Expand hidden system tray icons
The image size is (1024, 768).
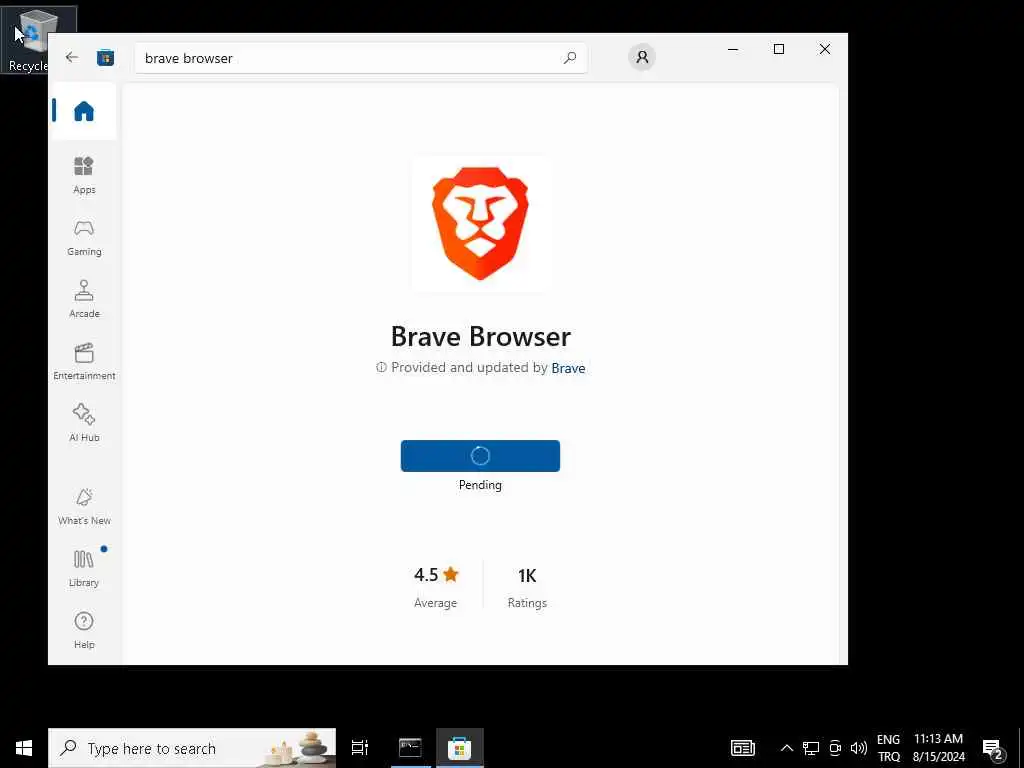coord(786,748)
